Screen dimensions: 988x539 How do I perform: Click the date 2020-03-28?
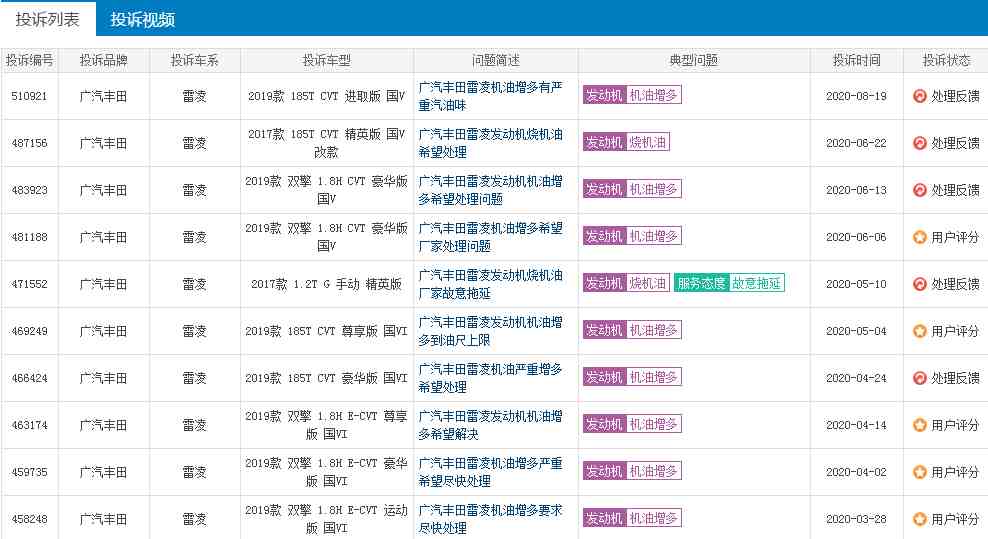[856, 519]
